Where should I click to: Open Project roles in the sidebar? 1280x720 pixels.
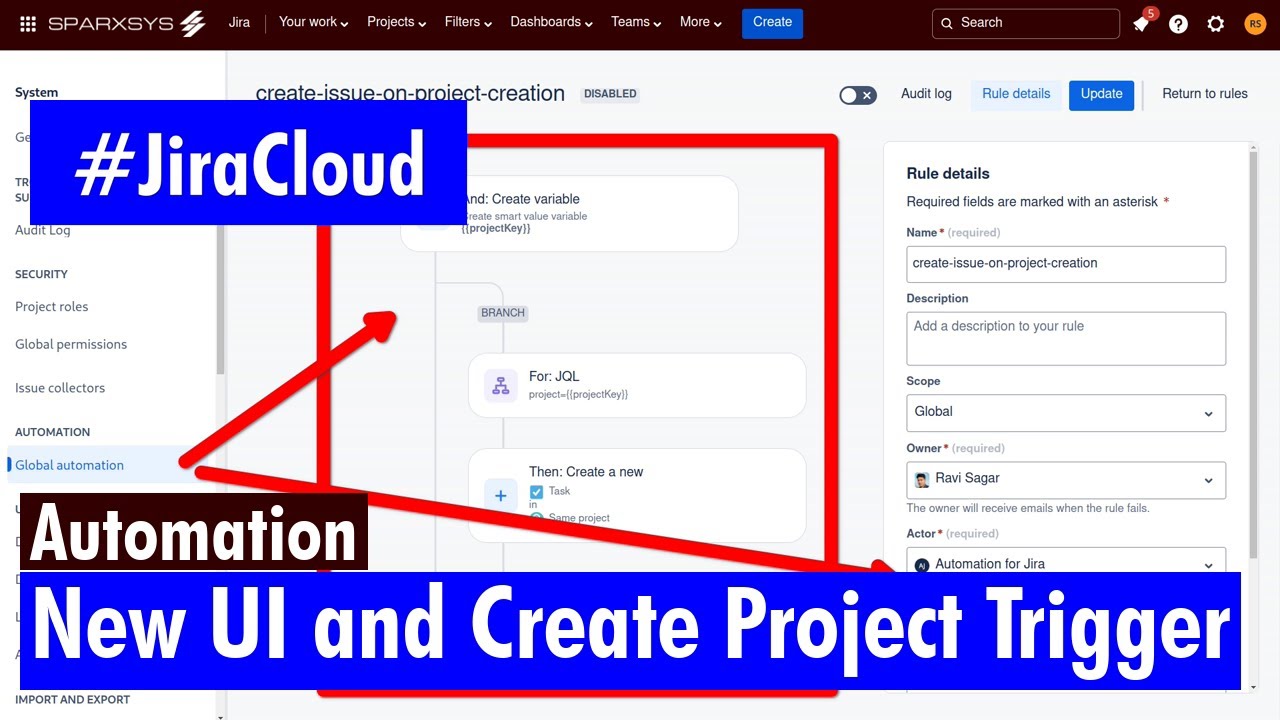(x=52, y=307)
